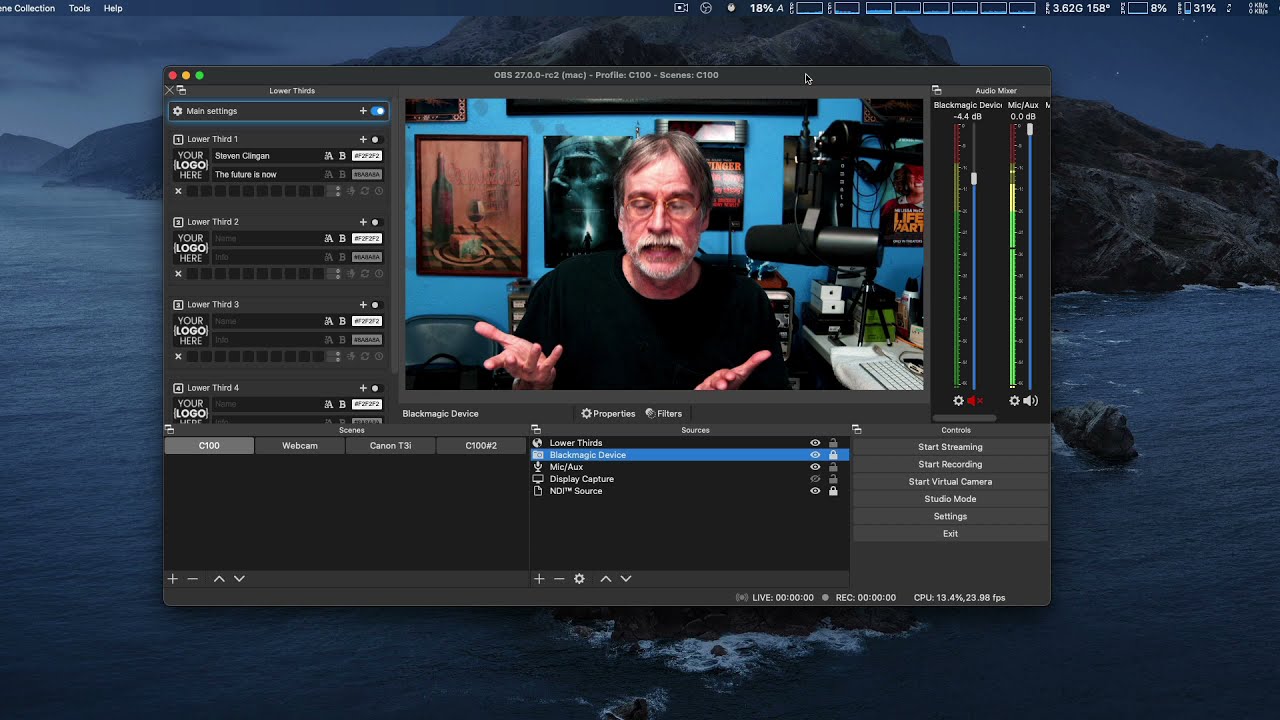Click the Audio Mixer horizontal scrollbar
The width and height of the screenshot is (1280, 720).
[x=964, y=418]
